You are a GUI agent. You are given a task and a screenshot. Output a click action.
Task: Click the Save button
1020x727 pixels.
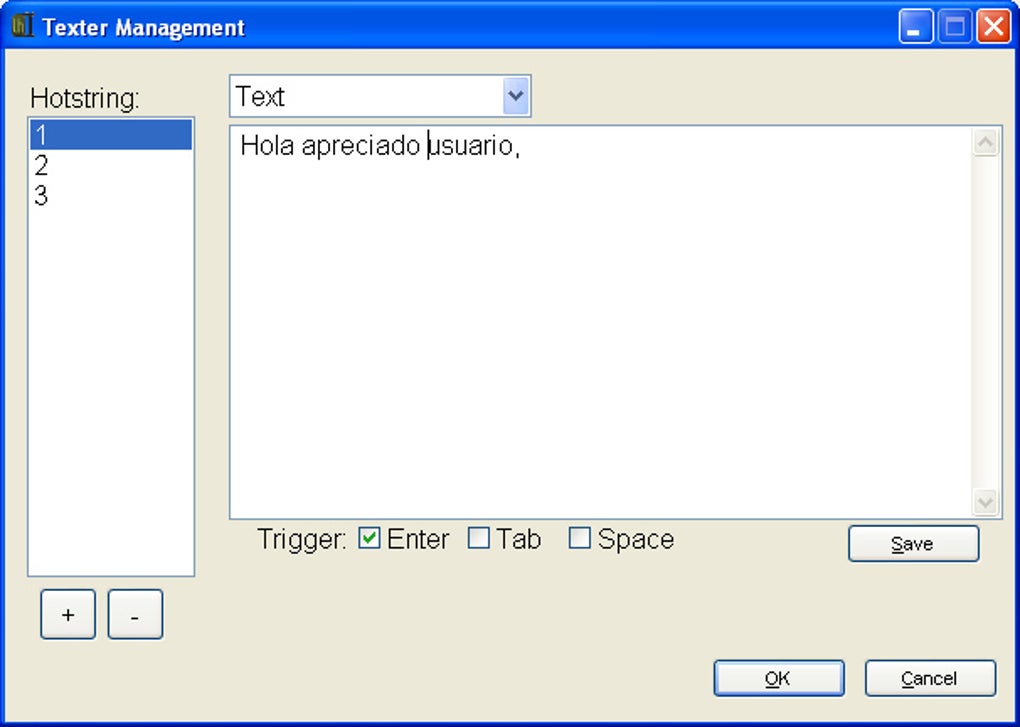click(x=912, y=543)
